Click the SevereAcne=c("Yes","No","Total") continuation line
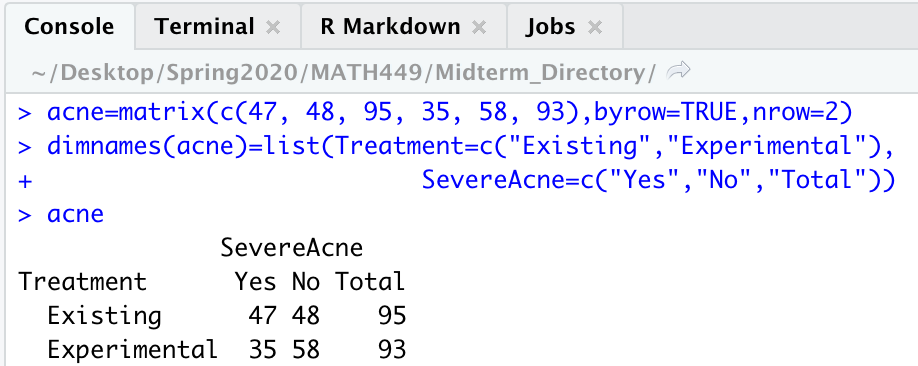This screenshot has height=366, width=918. pos(659,180)
